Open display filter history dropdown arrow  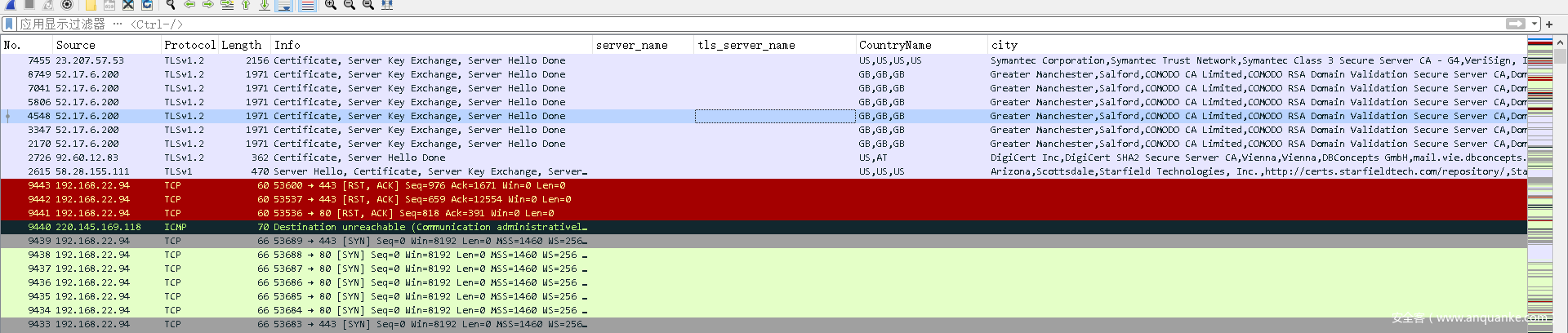click(1535, 24)
